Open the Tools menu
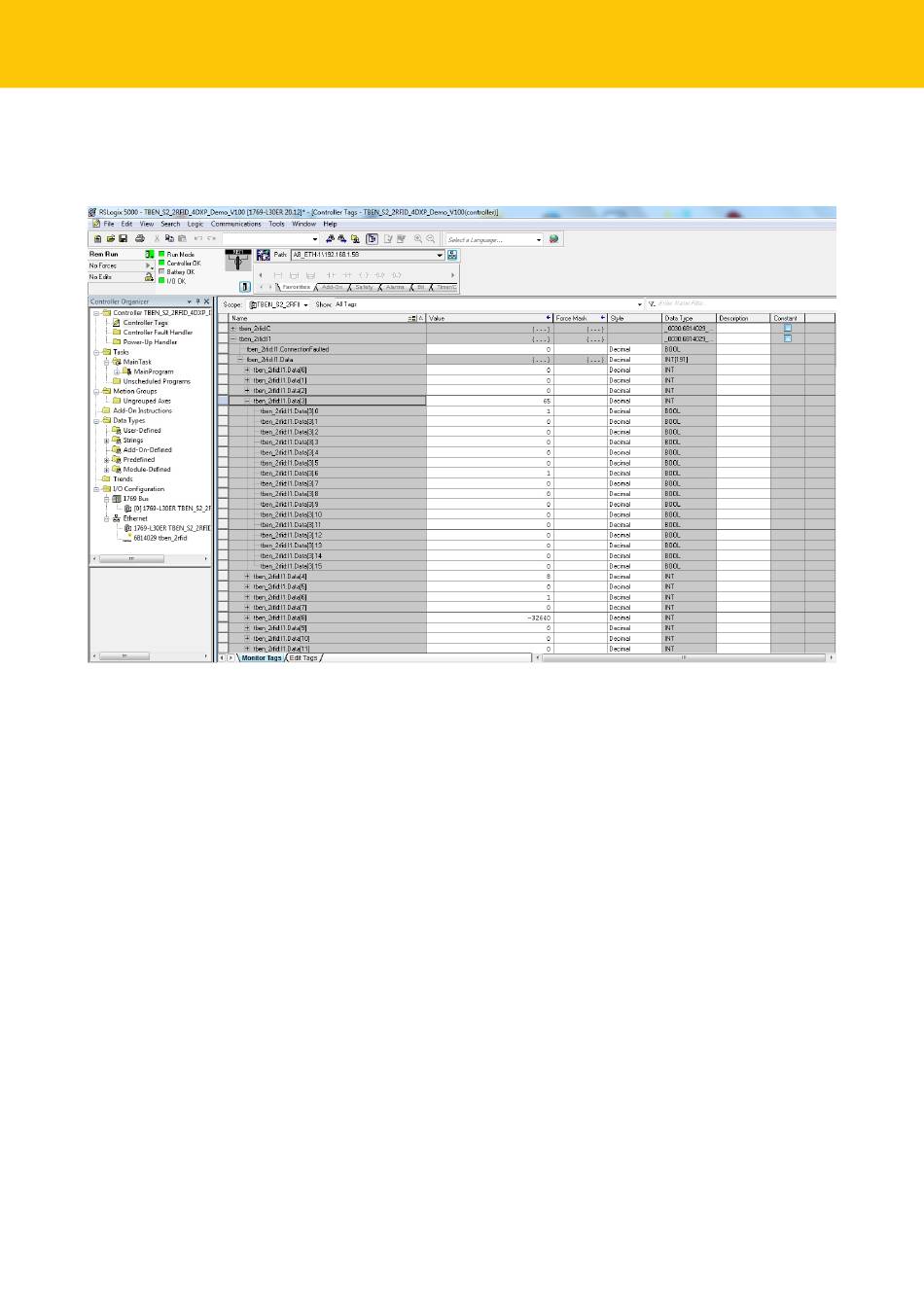The width and height of the screenshot is (924, 1307). (277, 224)
